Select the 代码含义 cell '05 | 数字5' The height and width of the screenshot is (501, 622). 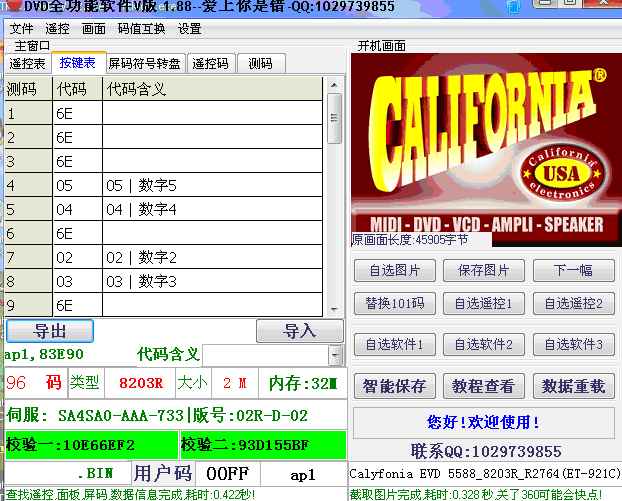(x=212, y=185)
